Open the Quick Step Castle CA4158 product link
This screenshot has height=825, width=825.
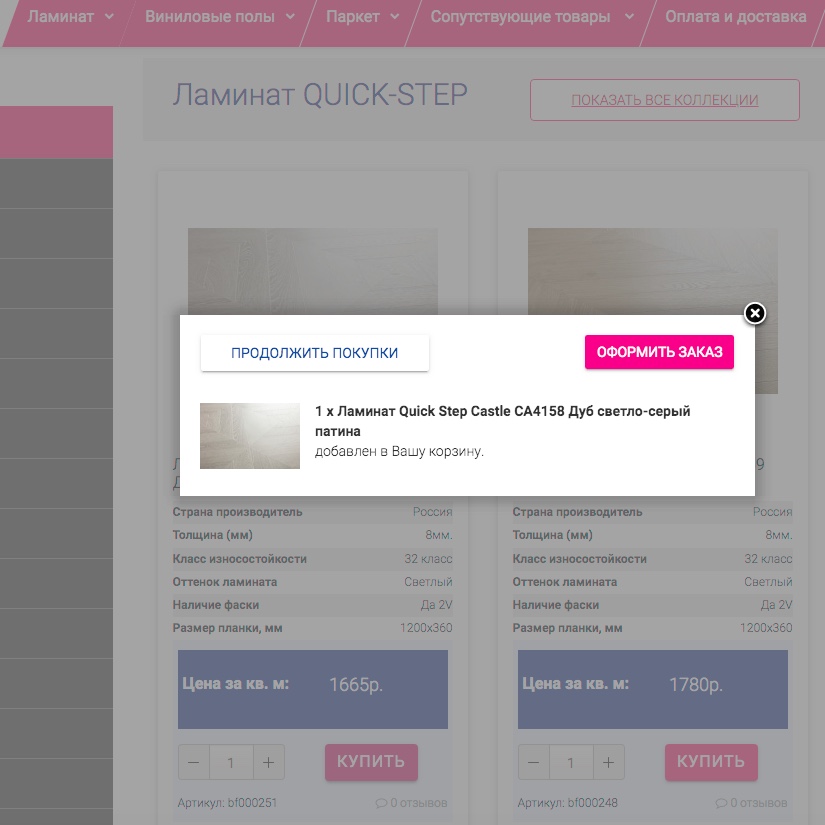coord(502,420)
